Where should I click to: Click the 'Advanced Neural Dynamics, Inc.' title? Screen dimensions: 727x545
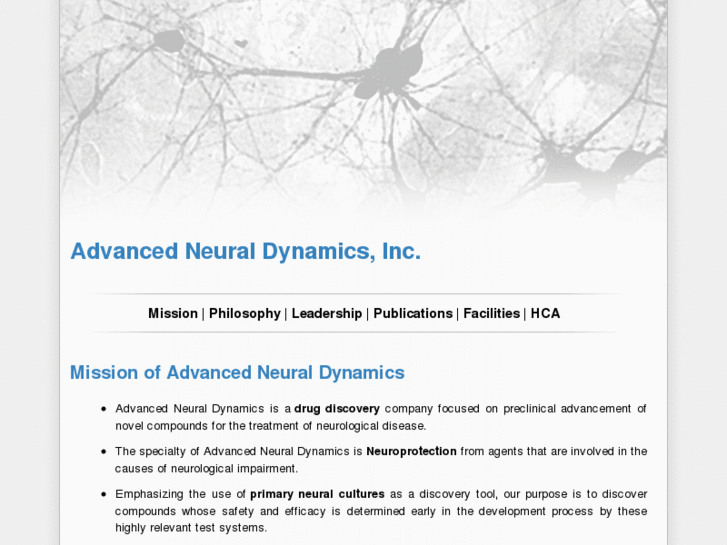(246, 251)
